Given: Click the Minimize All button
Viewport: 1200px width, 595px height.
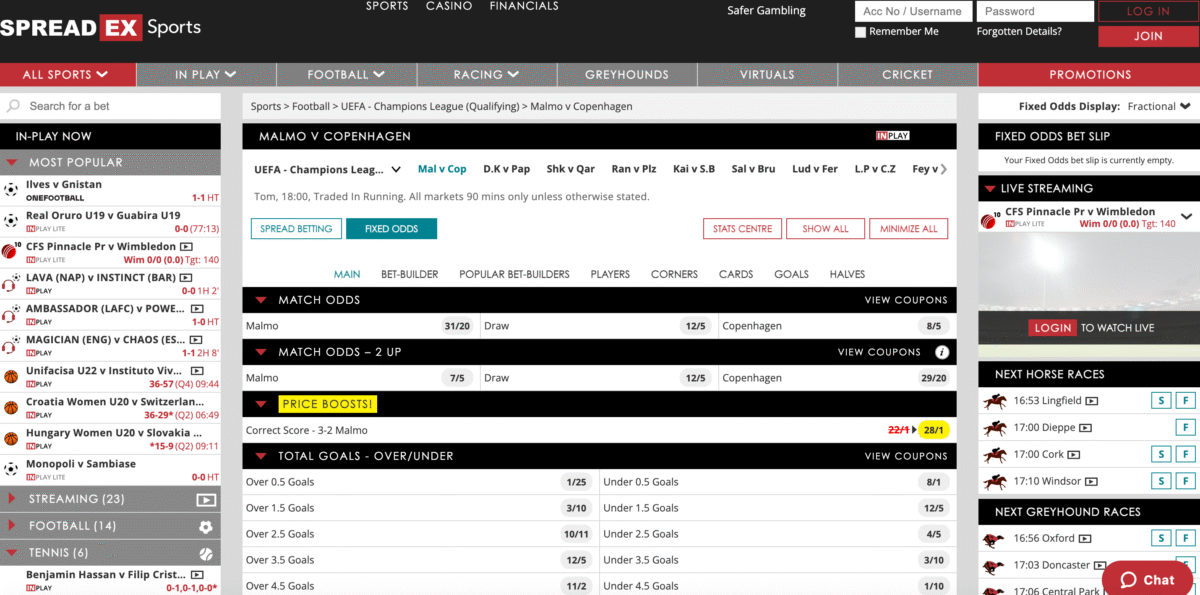Looking at the screenshot, I should pyautogui.click(x=908, y=229).
